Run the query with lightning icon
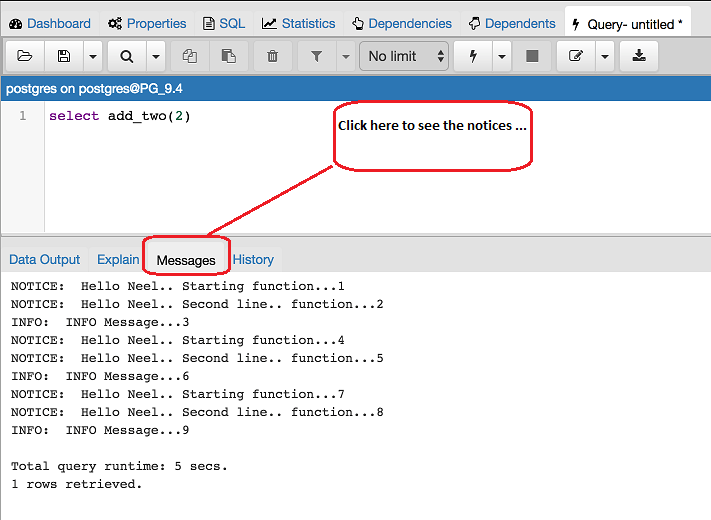 pos(472,56)
